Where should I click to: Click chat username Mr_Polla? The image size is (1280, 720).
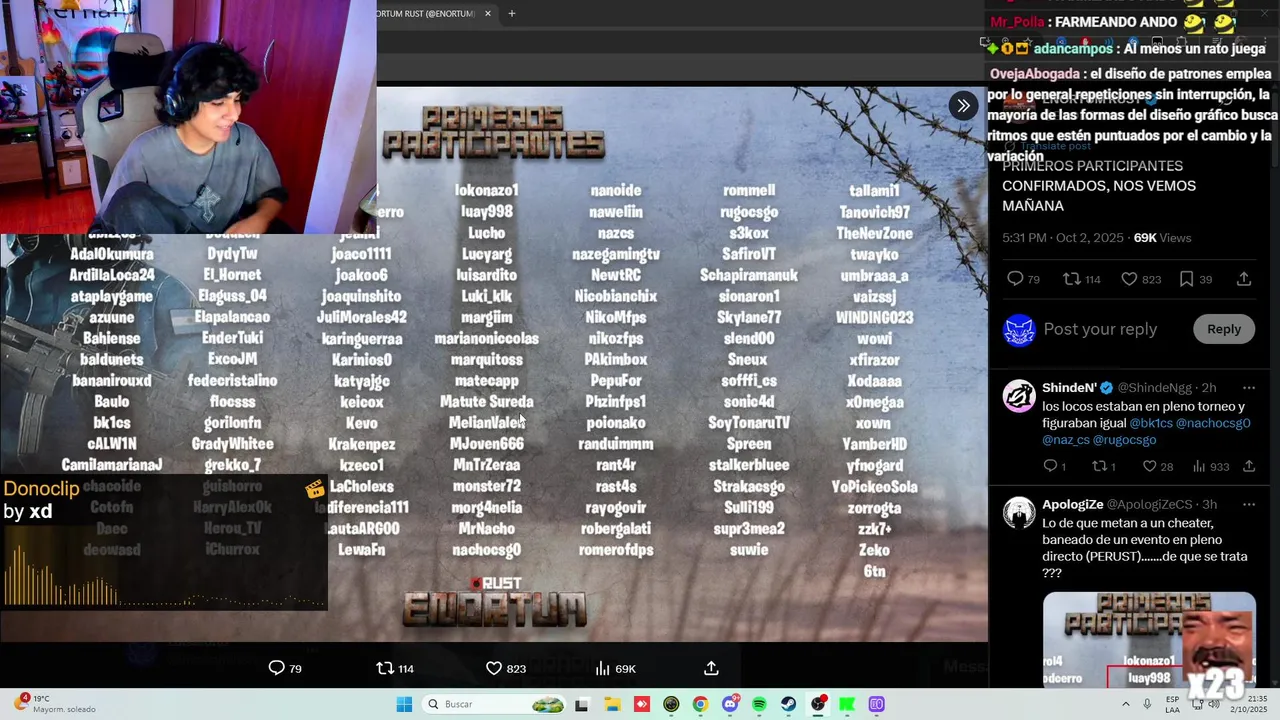(1017, 21)
